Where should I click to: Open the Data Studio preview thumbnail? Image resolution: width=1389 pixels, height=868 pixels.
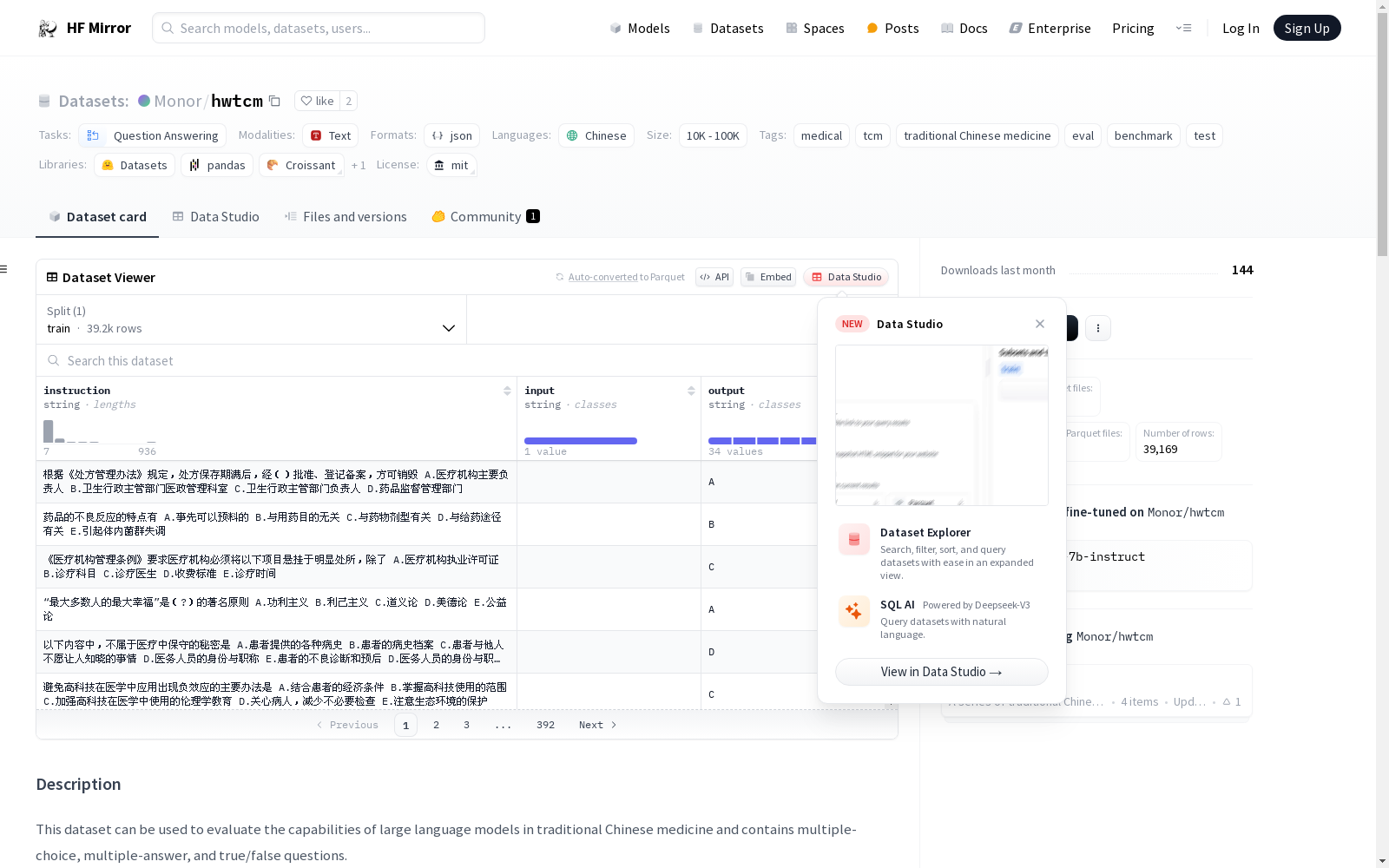(x=942, y=425)
